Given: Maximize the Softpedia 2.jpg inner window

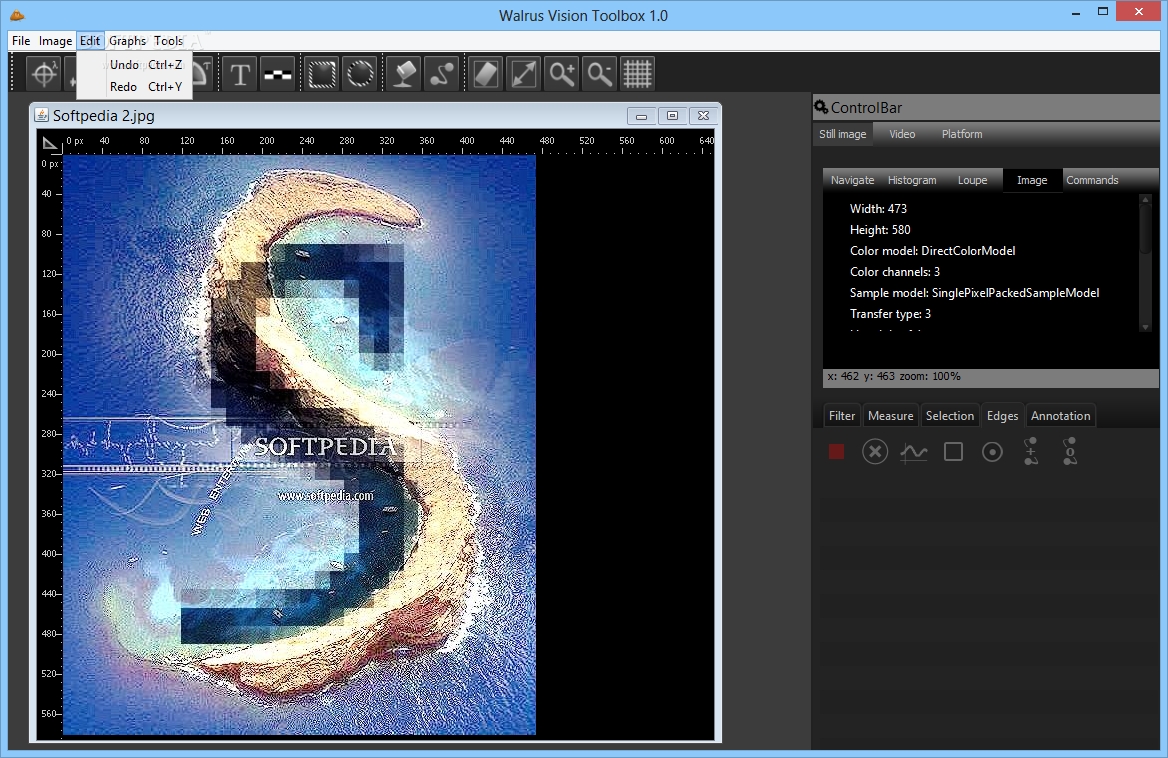Looking at the screenshot, I should click(672, 116).
